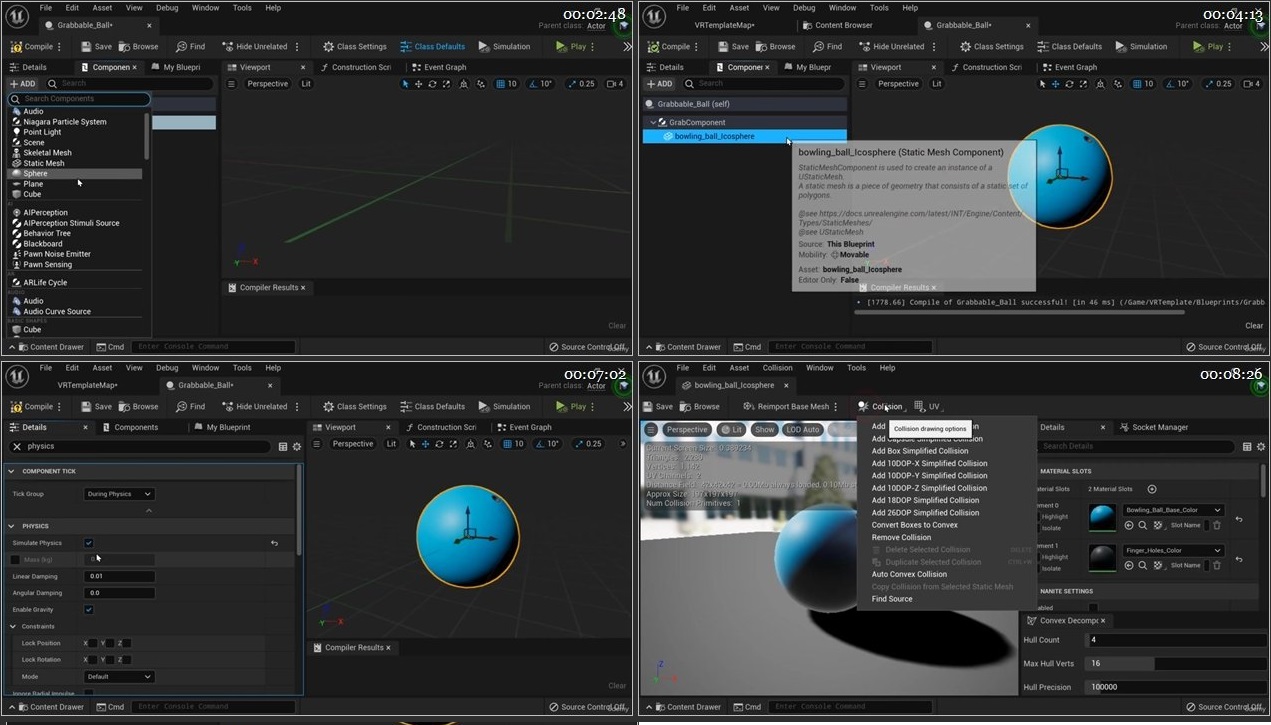Open viewport hamburger menu in bowling_ball_Icosphere editor
The width and height of the screenshot is (1271, 725).
[651, 429]
